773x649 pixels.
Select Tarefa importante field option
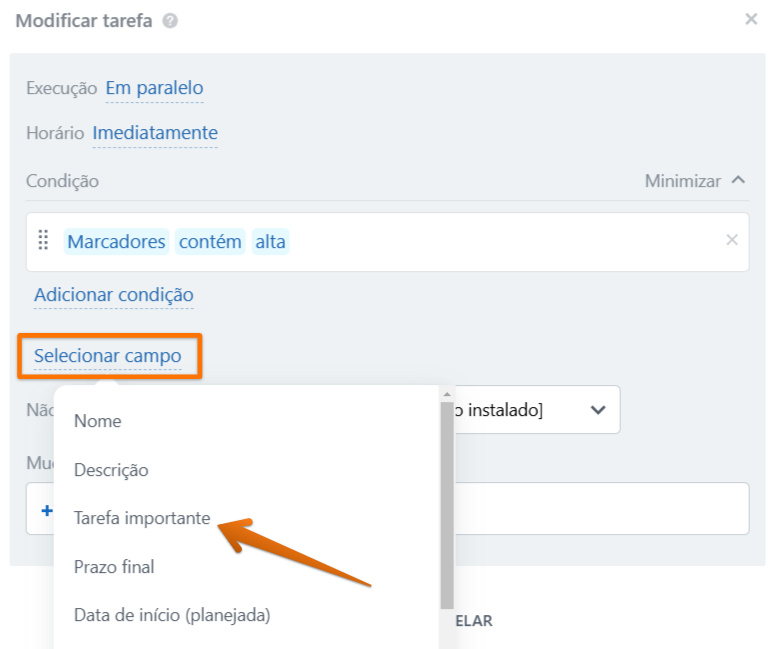142,518
